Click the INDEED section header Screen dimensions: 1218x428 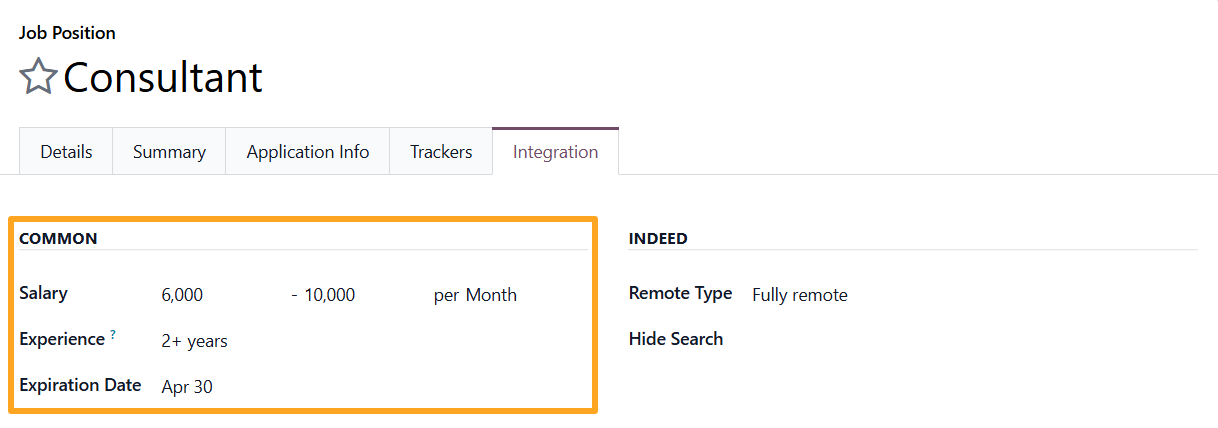[x=658, y=238]
